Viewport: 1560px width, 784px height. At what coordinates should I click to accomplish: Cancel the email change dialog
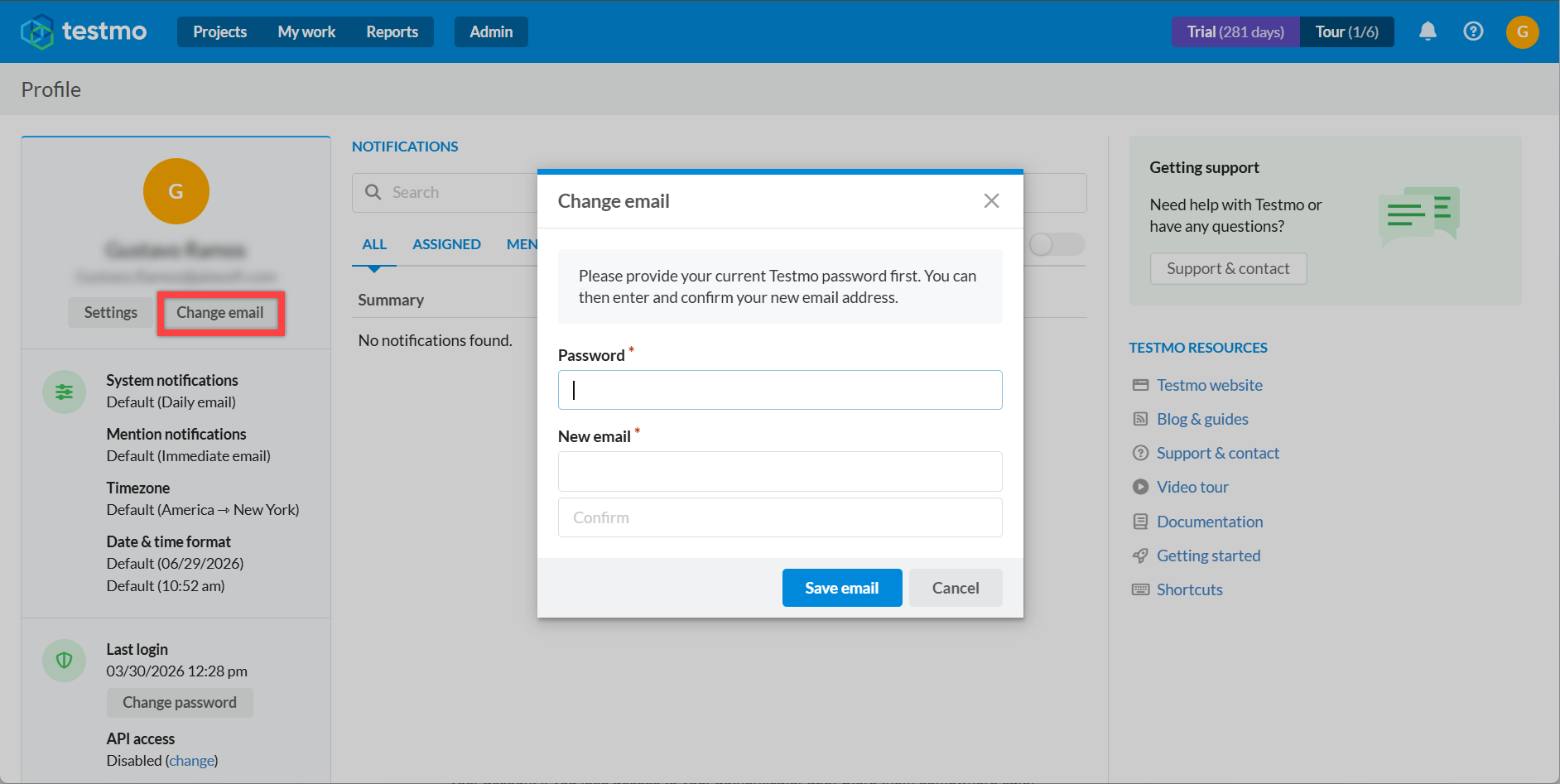[956, 588]
